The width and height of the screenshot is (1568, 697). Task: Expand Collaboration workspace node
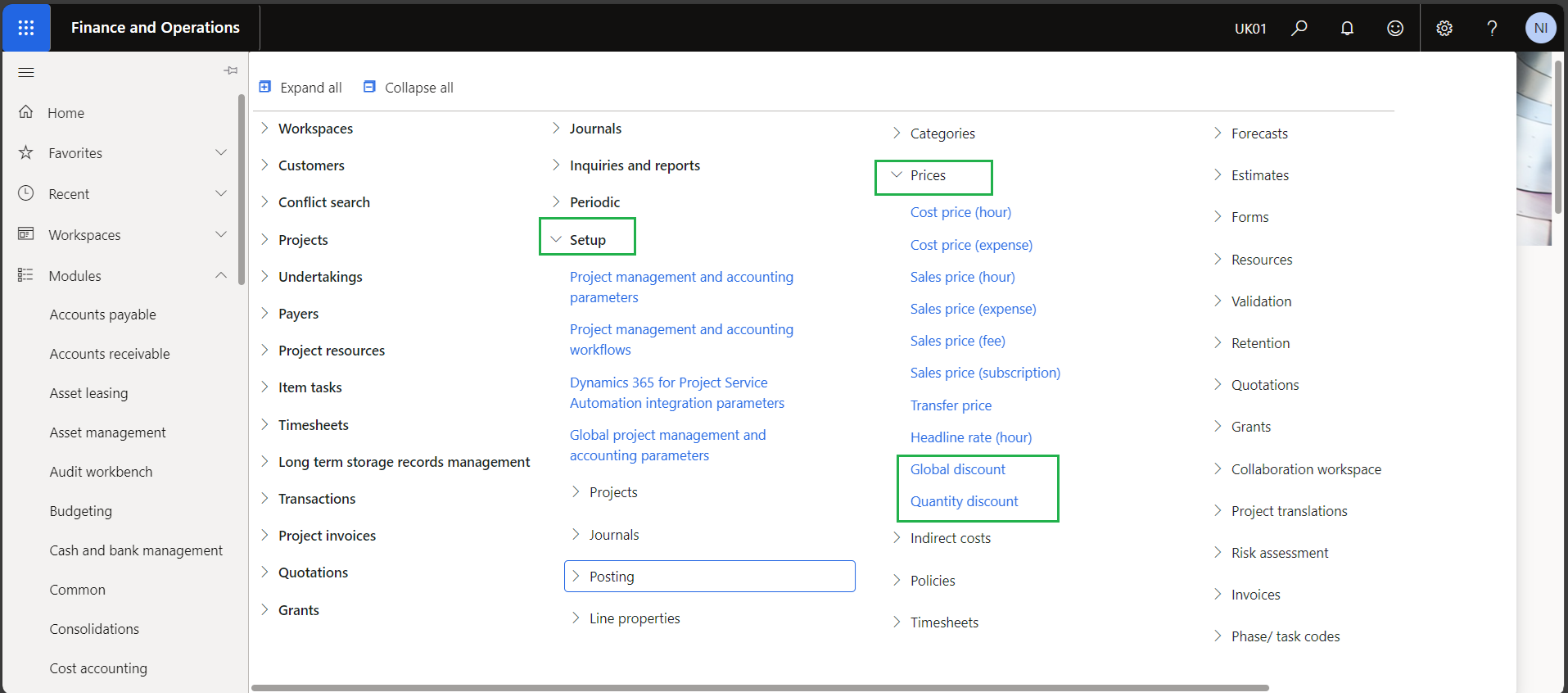pyautogui.click(x=1218, y=468)
